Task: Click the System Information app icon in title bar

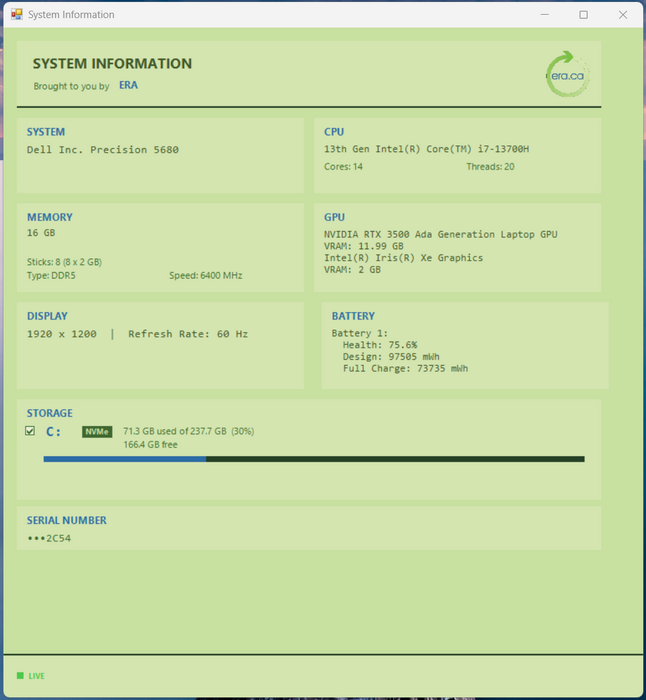Action: [x=17, y=14]
